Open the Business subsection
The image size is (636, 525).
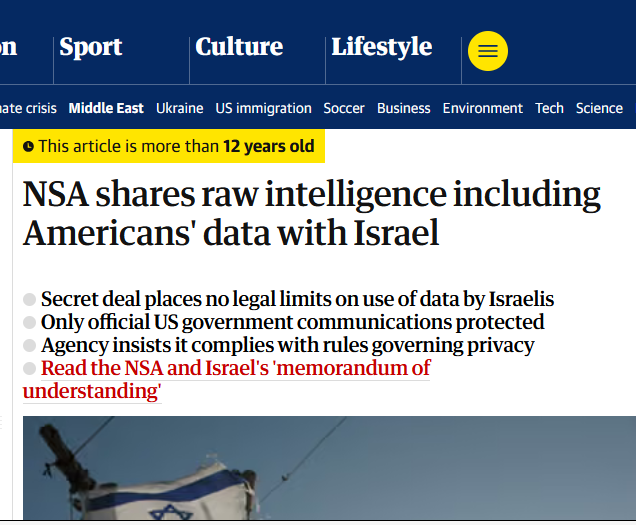point(404,108)
